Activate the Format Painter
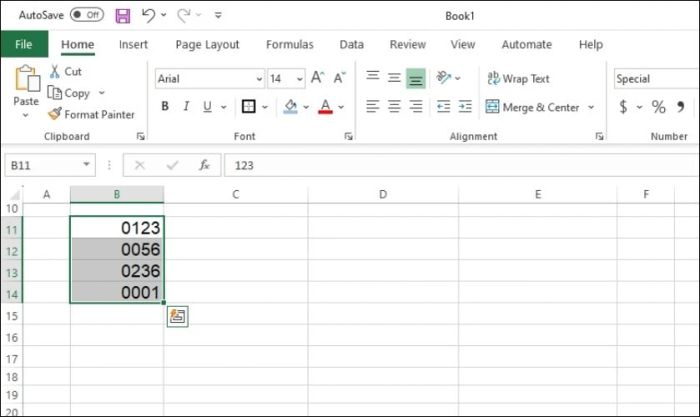Screen dimensions: 700x417 pos(92,114)
